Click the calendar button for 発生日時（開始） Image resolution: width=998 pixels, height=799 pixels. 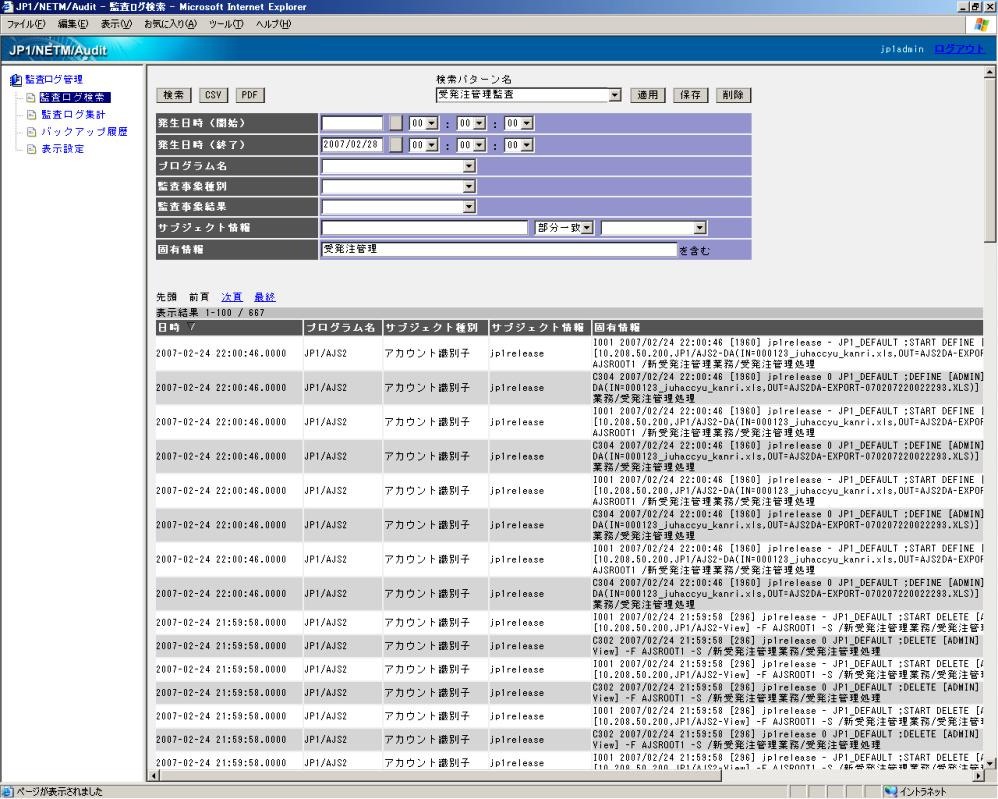pyautogui.click(x=396, y=123)
